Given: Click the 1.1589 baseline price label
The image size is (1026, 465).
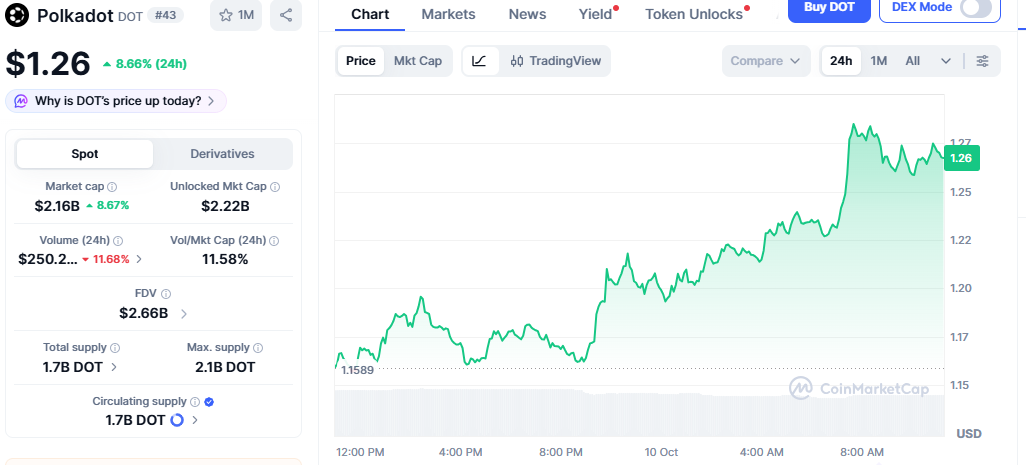Looking at the screenshot, I should coord(357,370).
